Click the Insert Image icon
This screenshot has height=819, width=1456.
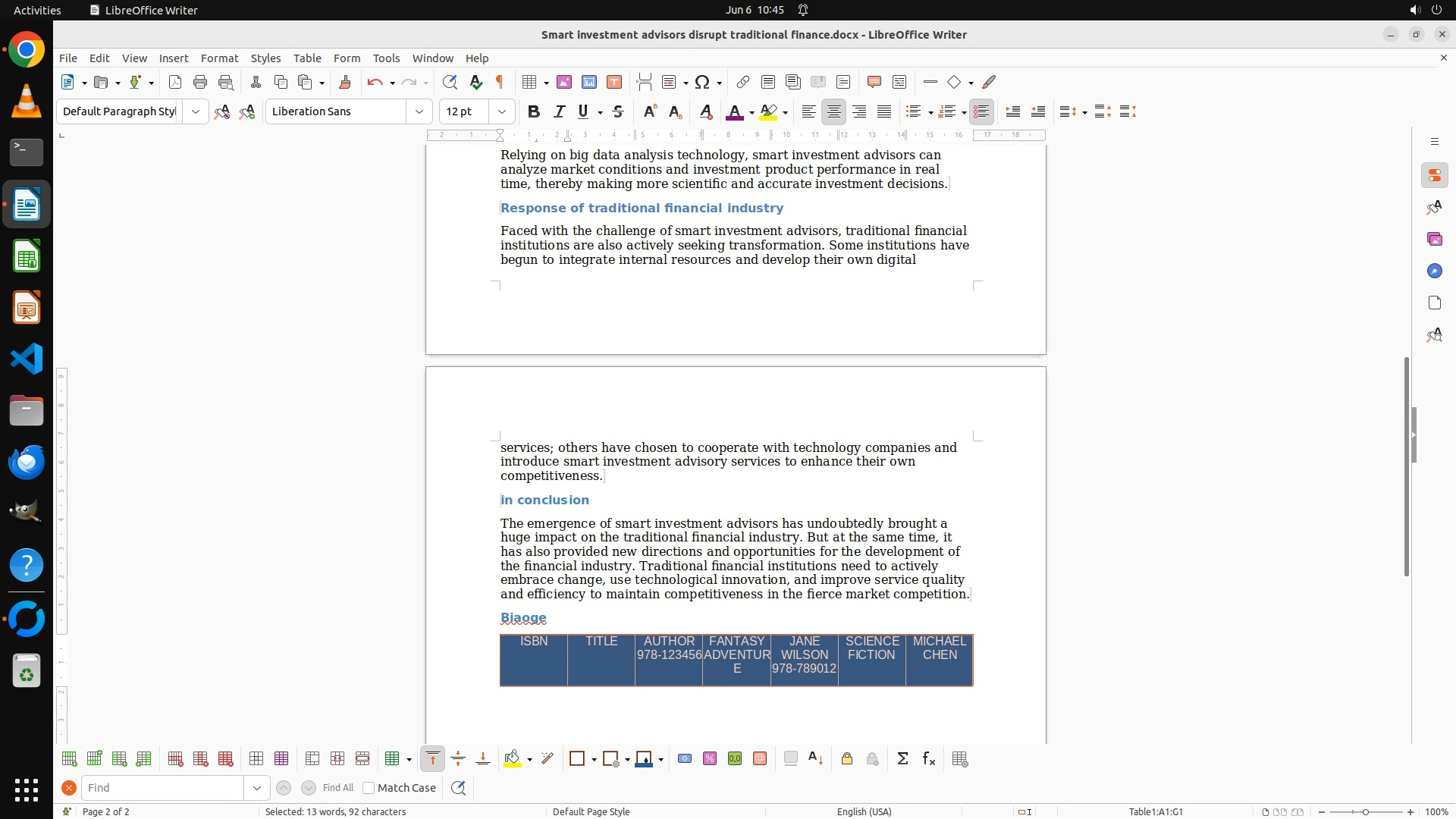(564, 82)
